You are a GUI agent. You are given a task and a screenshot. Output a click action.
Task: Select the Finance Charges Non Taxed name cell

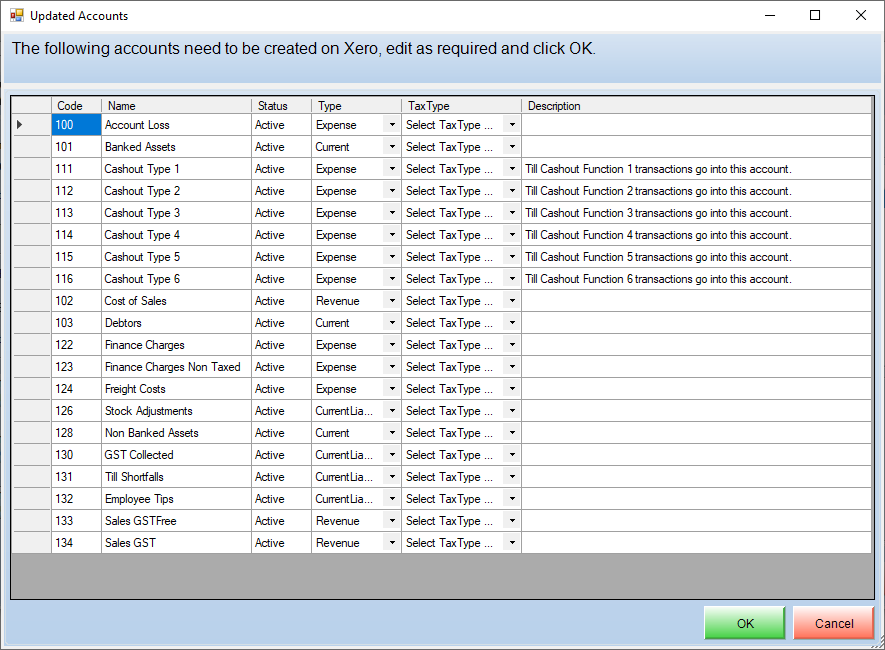pyautogui.click(x=176, y=367)
